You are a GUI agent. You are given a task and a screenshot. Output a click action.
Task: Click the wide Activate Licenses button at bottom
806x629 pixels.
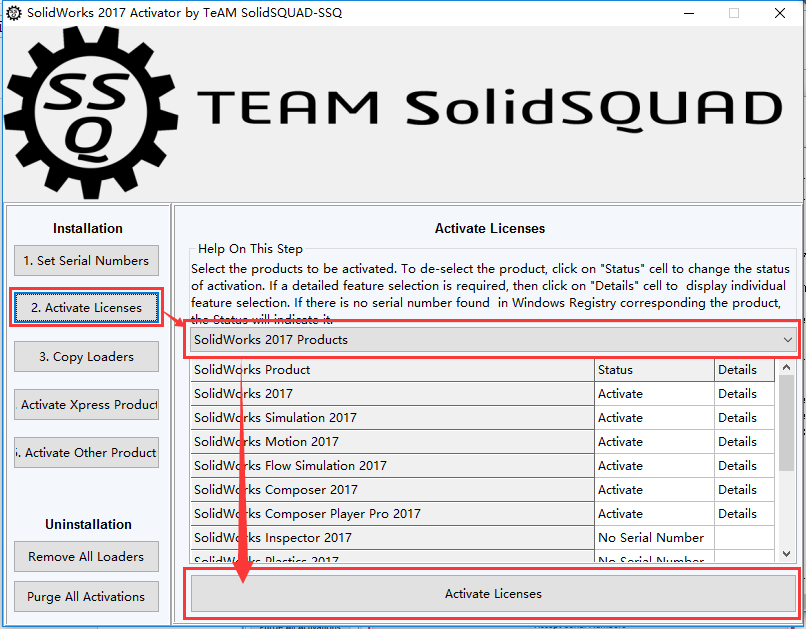point(493,594)
